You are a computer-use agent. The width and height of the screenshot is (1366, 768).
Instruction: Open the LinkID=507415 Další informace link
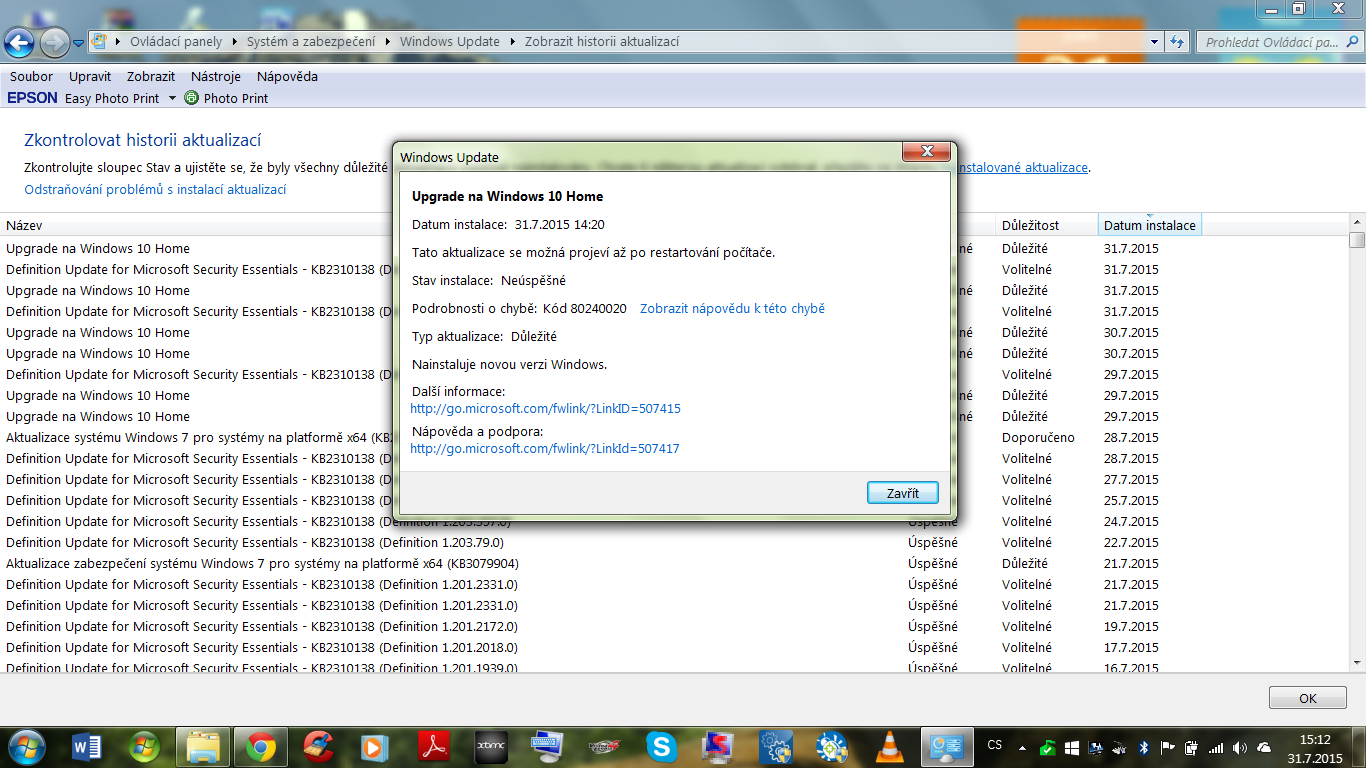click(545, 408)
